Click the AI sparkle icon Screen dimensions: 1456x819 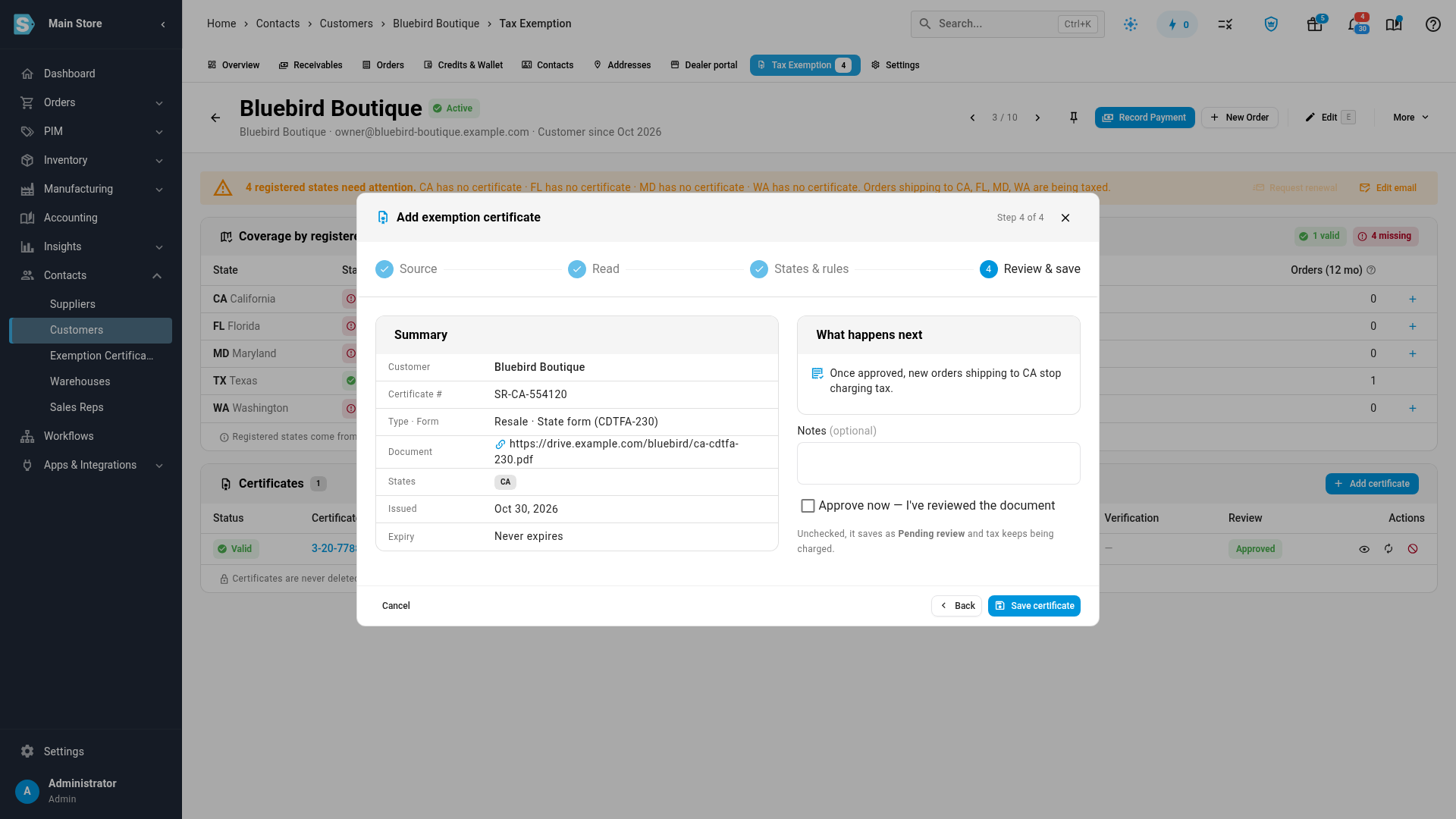pos(1131,24)
